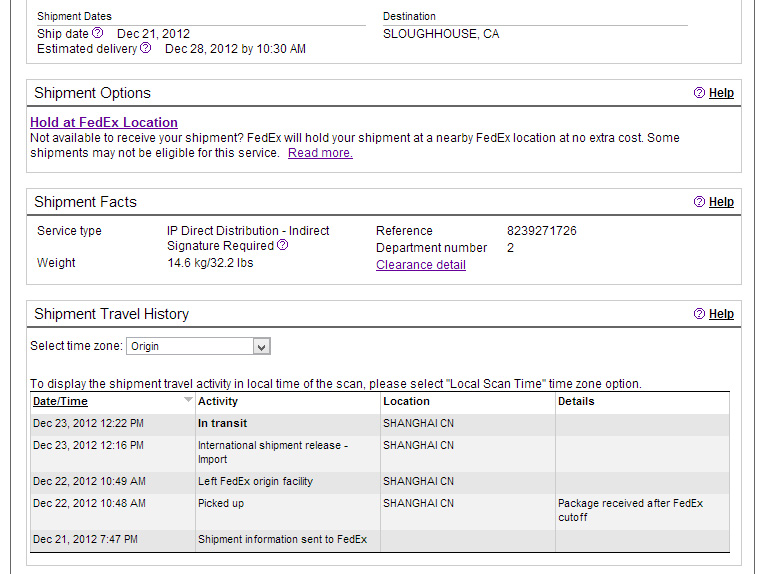Screen dimensions: 761x574
Task: Select the Origin time zone combo box
Action: (x=198, y=346)
